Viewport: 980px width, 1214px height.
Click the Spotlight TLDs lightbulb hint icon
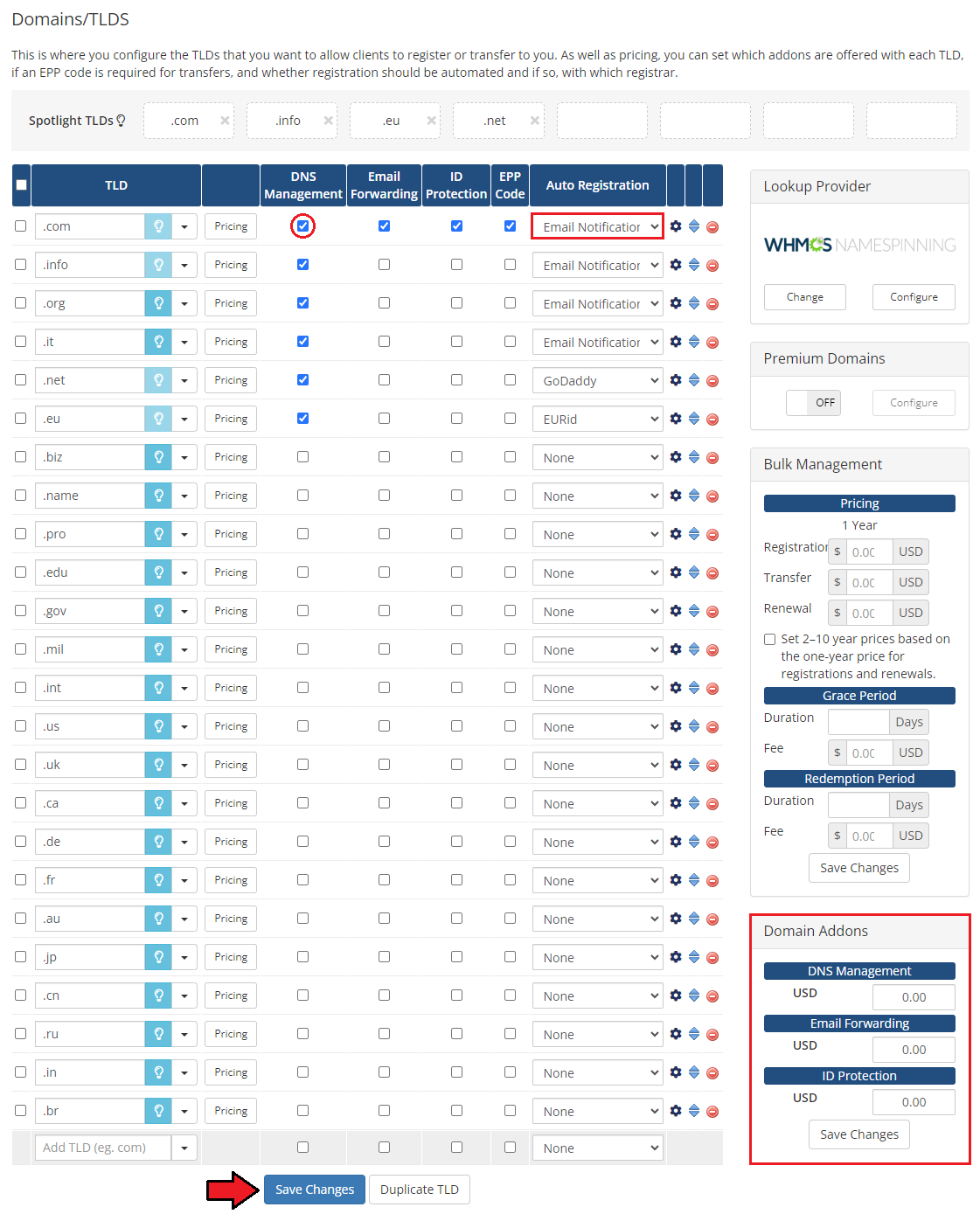(121, 121)
